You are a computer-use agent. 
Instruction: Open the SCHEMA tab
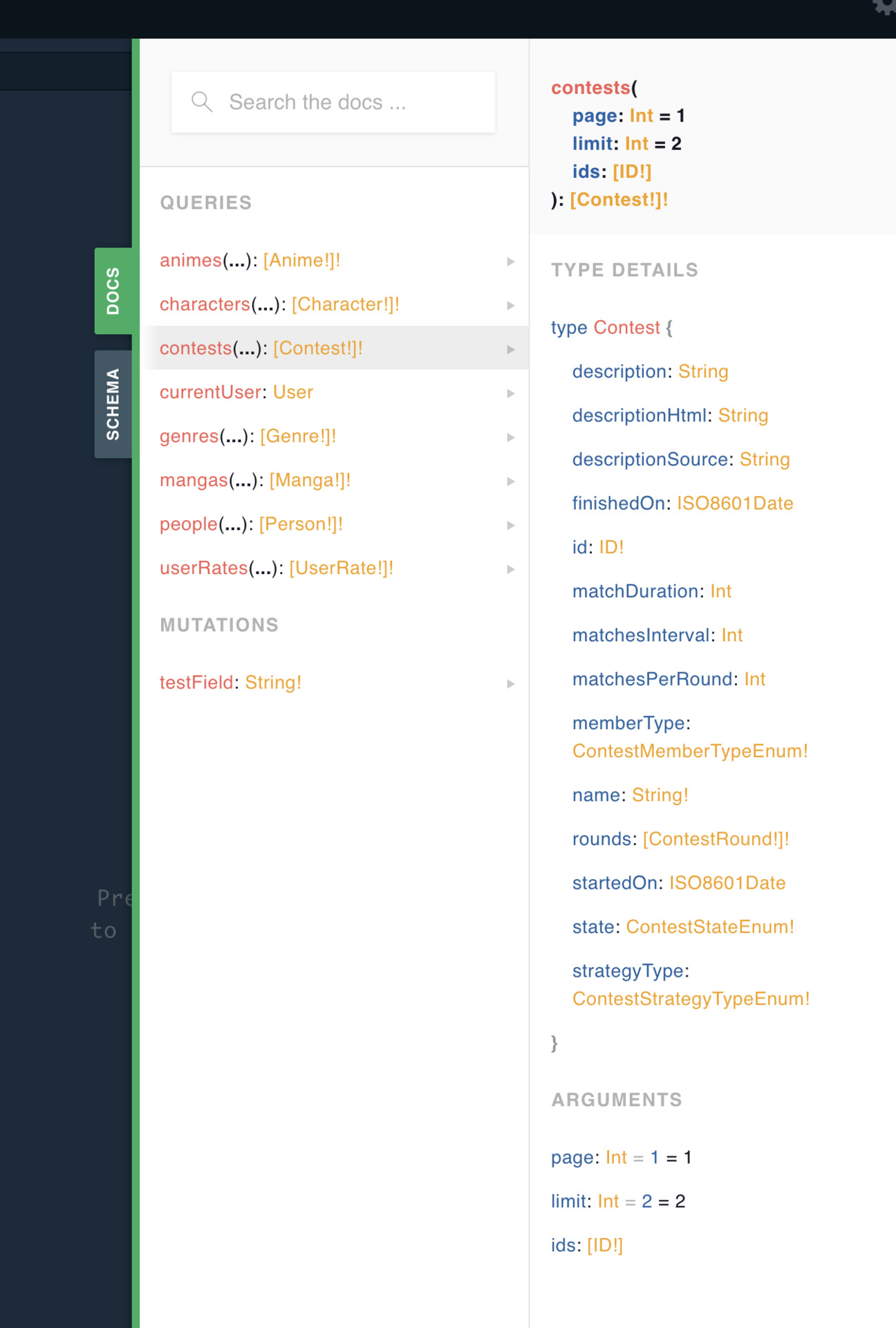pos(113,404)
